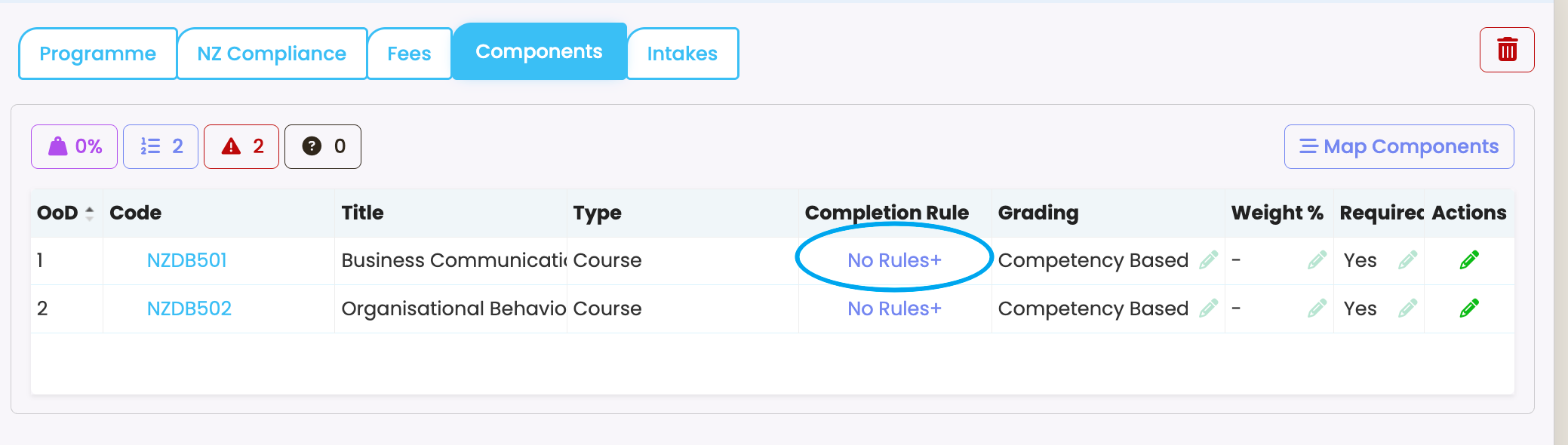
Task: Click grading edit pencil for NZDB501
Action: click(1209, 260)
